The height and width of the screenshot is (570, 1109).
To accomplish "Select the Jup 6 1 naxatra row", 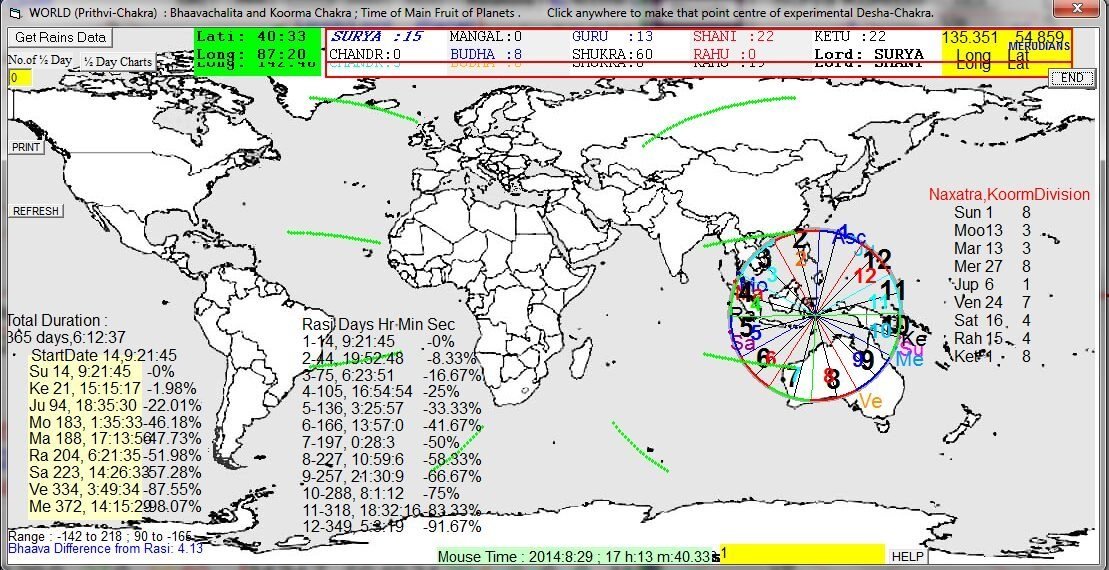I will (992, 285).
